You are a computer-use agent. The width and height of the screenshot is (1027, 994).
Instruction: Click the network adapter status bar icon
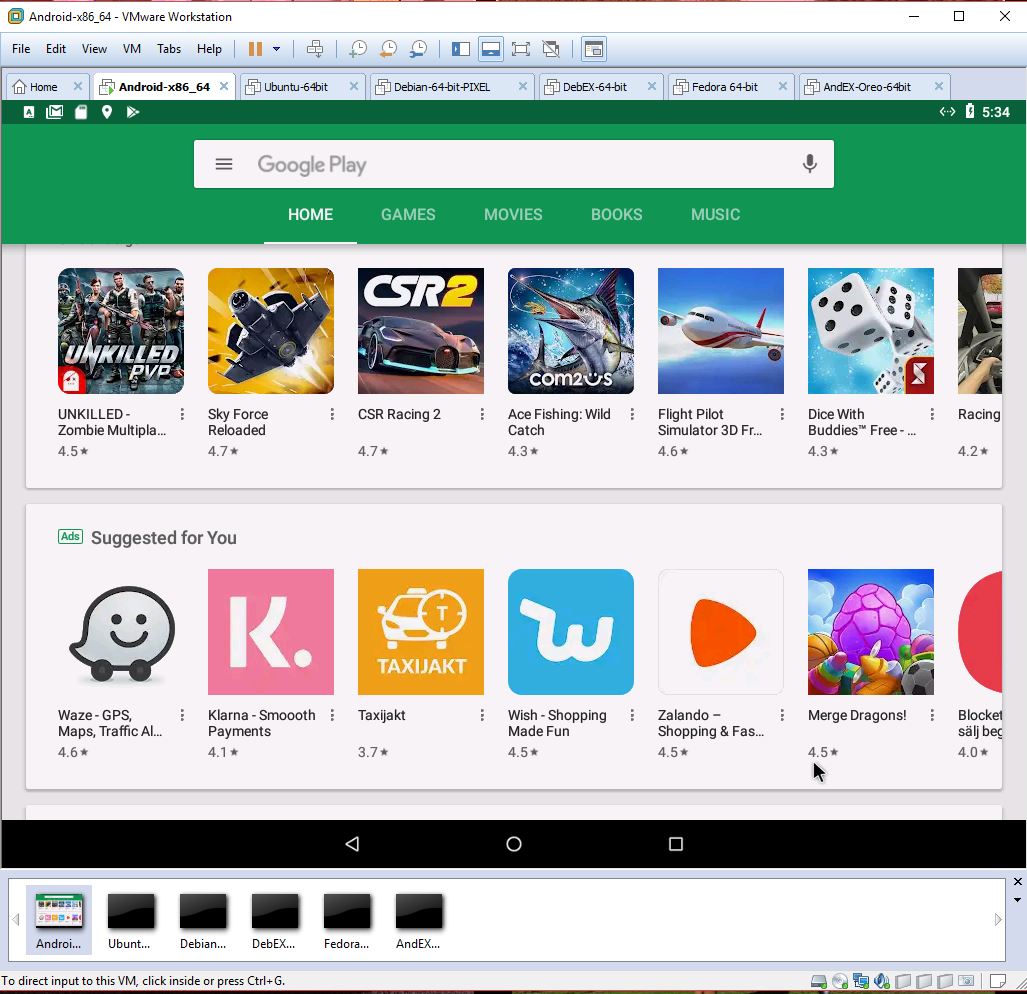coord(861,981)
